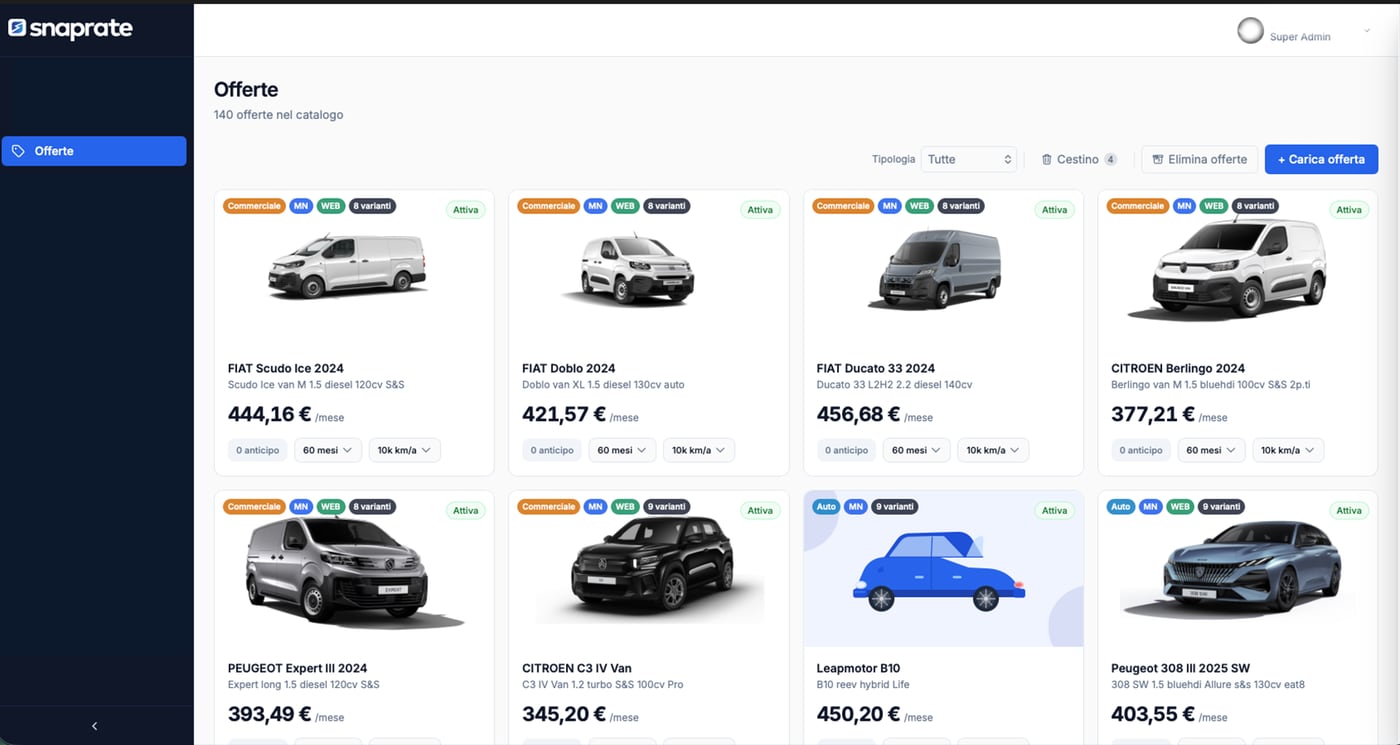Image resolution: width=1400 pixels, height=745 pixels.
Task: Open the FIAT Doblo van image
Action: pos(628,268)
